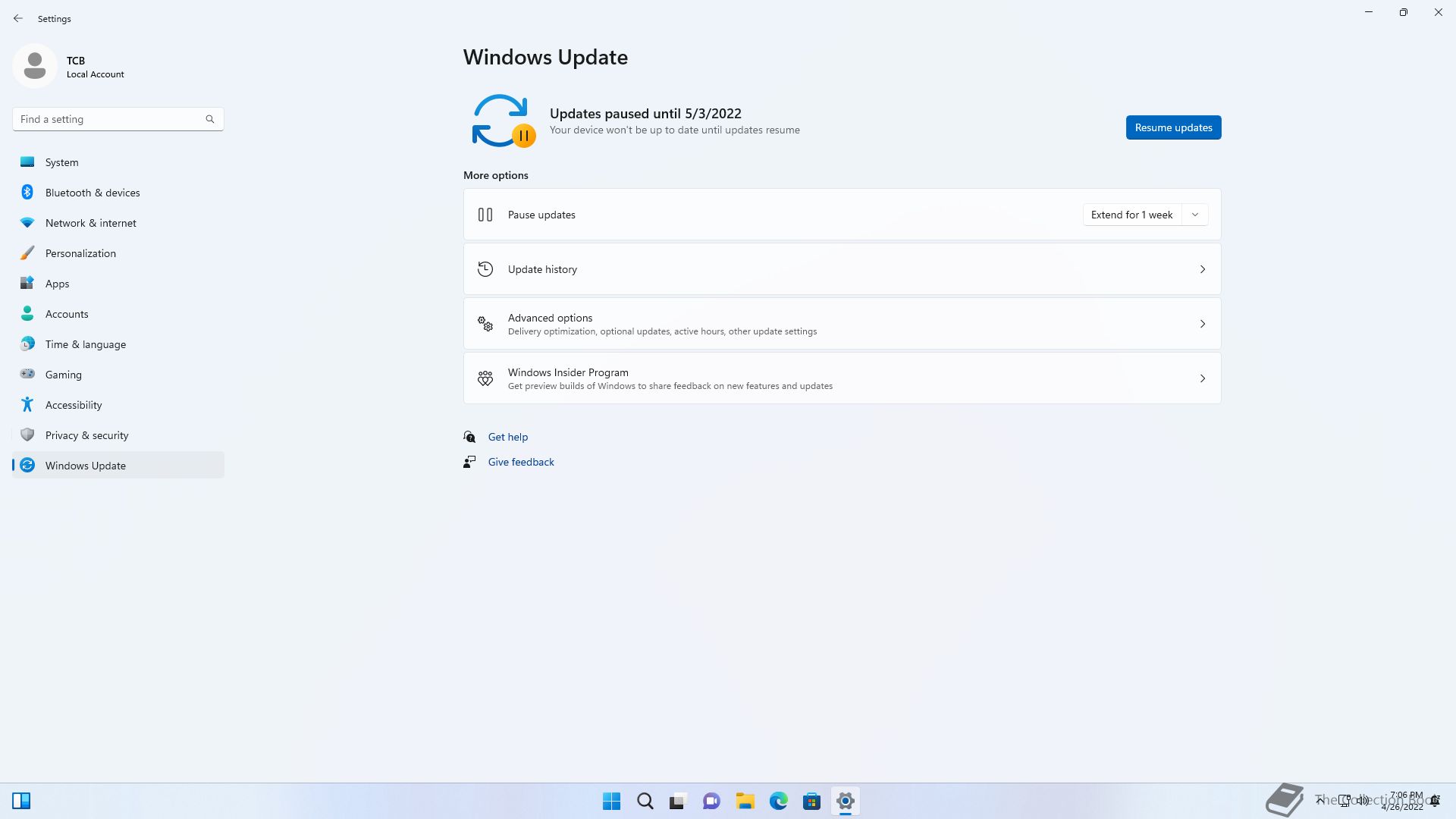Select Gaming in the sidebar
The width and height of the screenshot is (1456, 819).
118,375
